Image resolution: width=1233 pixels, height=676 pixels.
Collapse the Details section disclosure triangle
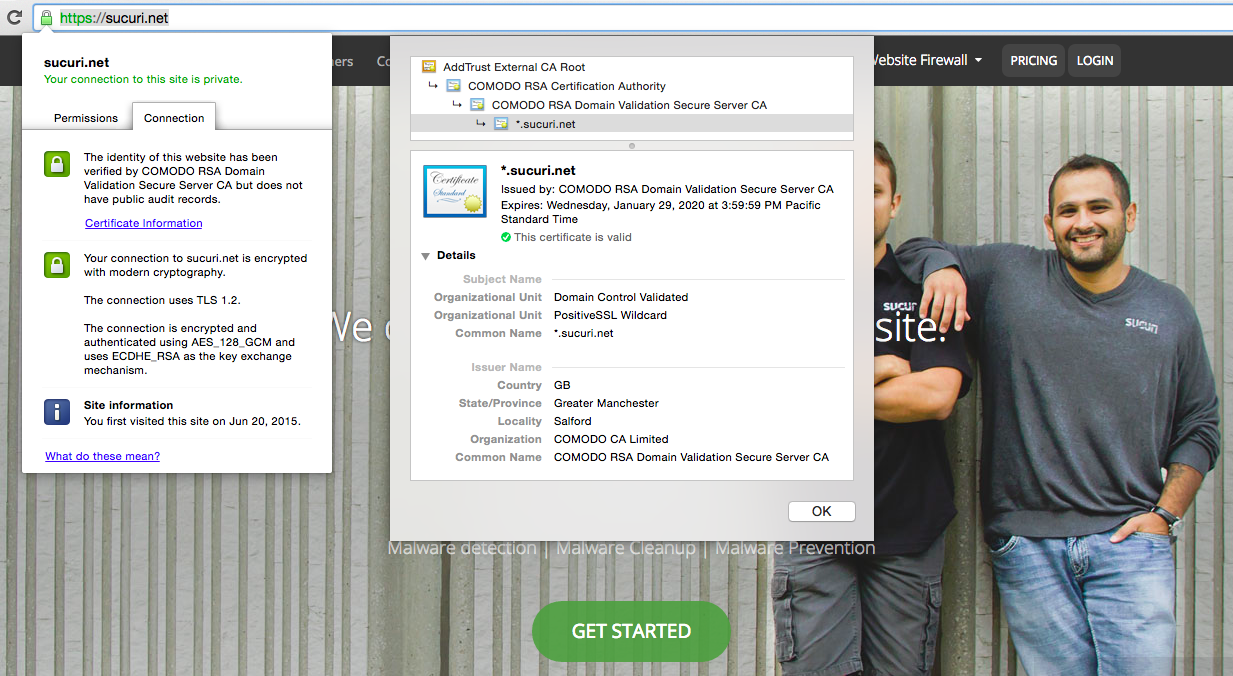coord(425,255)
